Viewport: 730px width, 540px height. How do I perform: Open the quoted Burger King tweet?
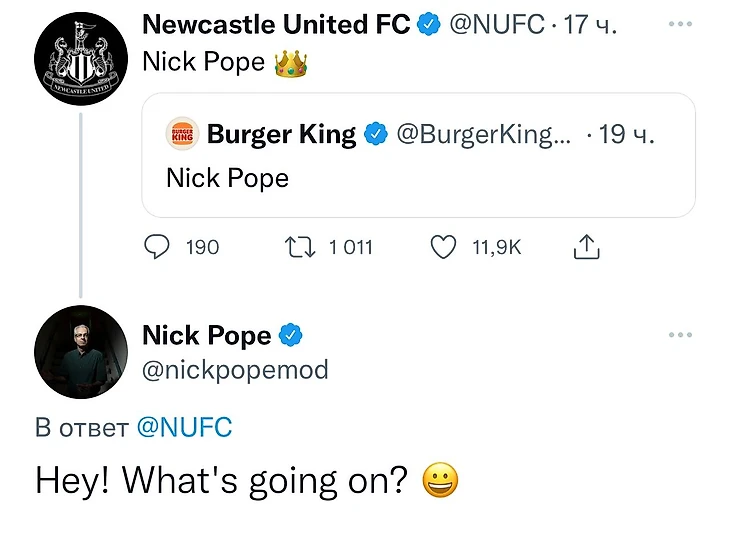click(418, 178)
